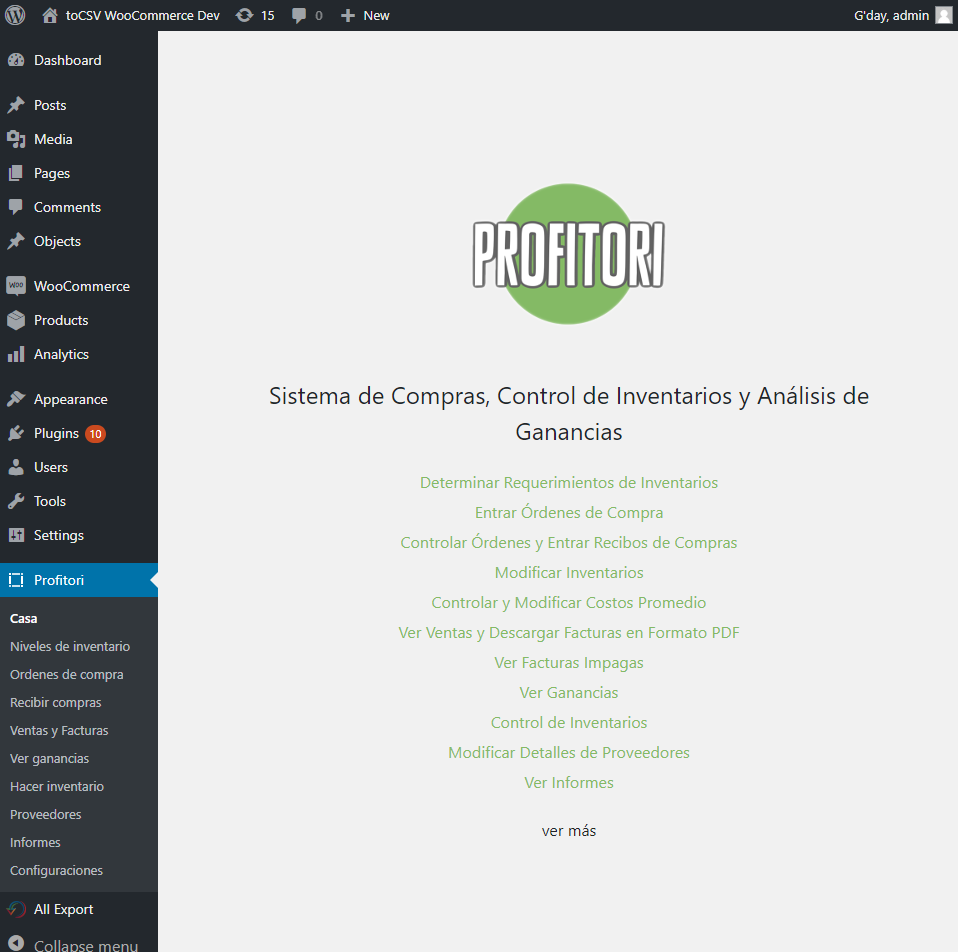Select the Casa submenu item
958x952 pixels.
tap(24, 618)
